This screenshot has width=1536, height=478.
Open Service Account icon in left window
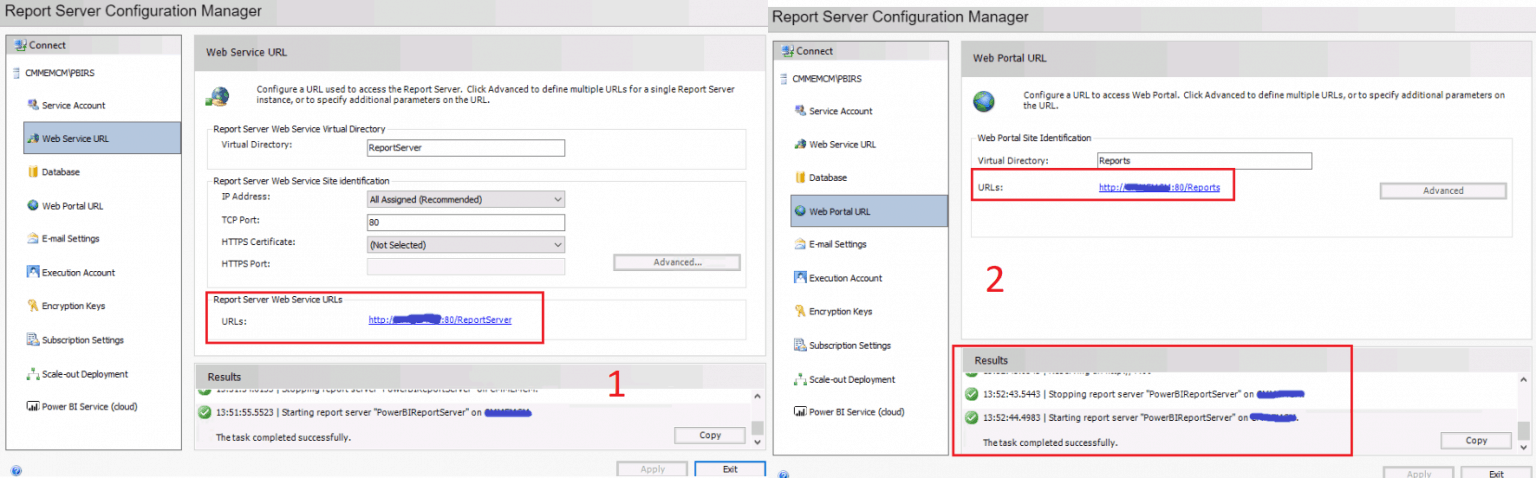[33, 105]
